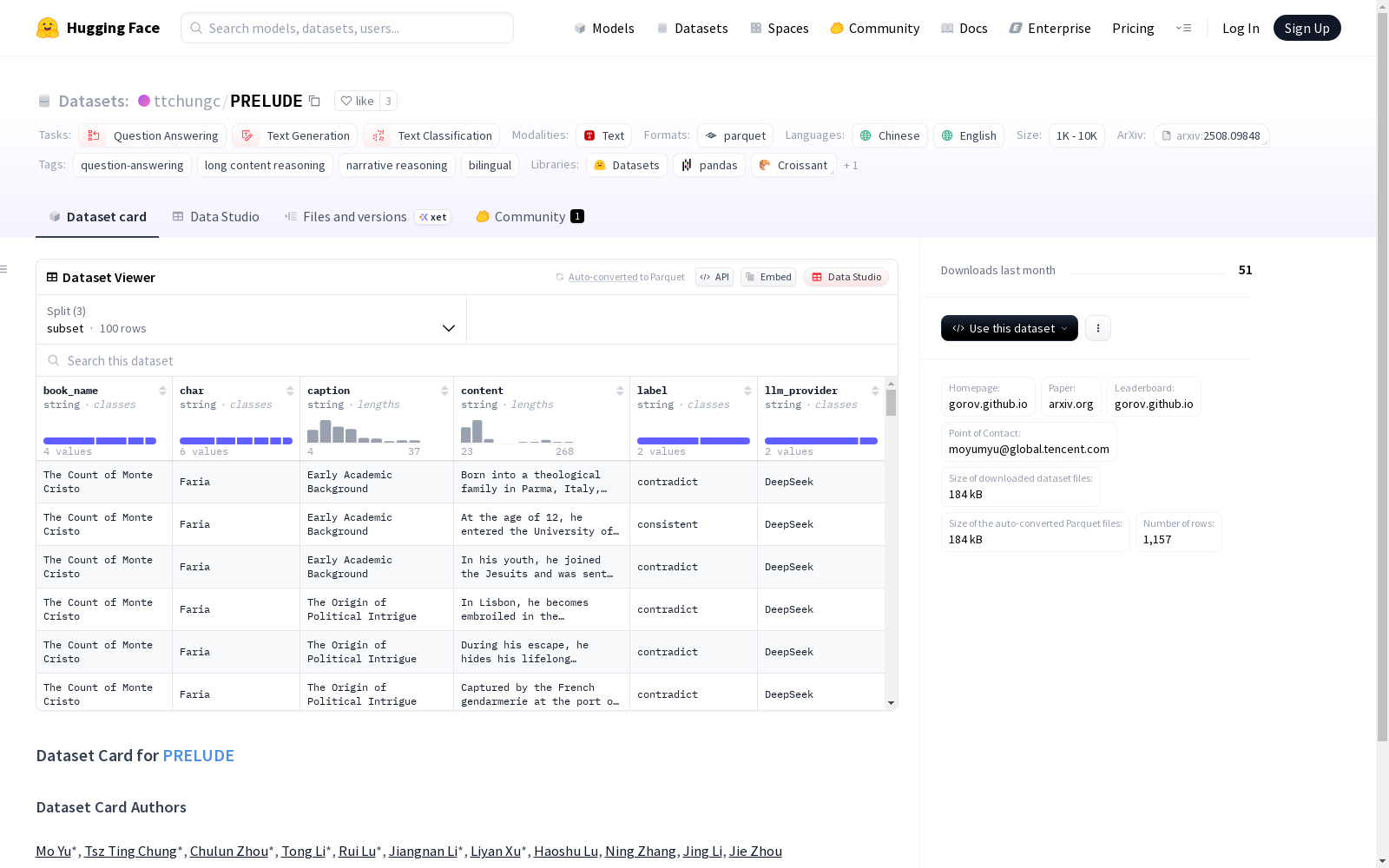
Task: Click the caption lengths histogram bars
Action: [364, 431]
